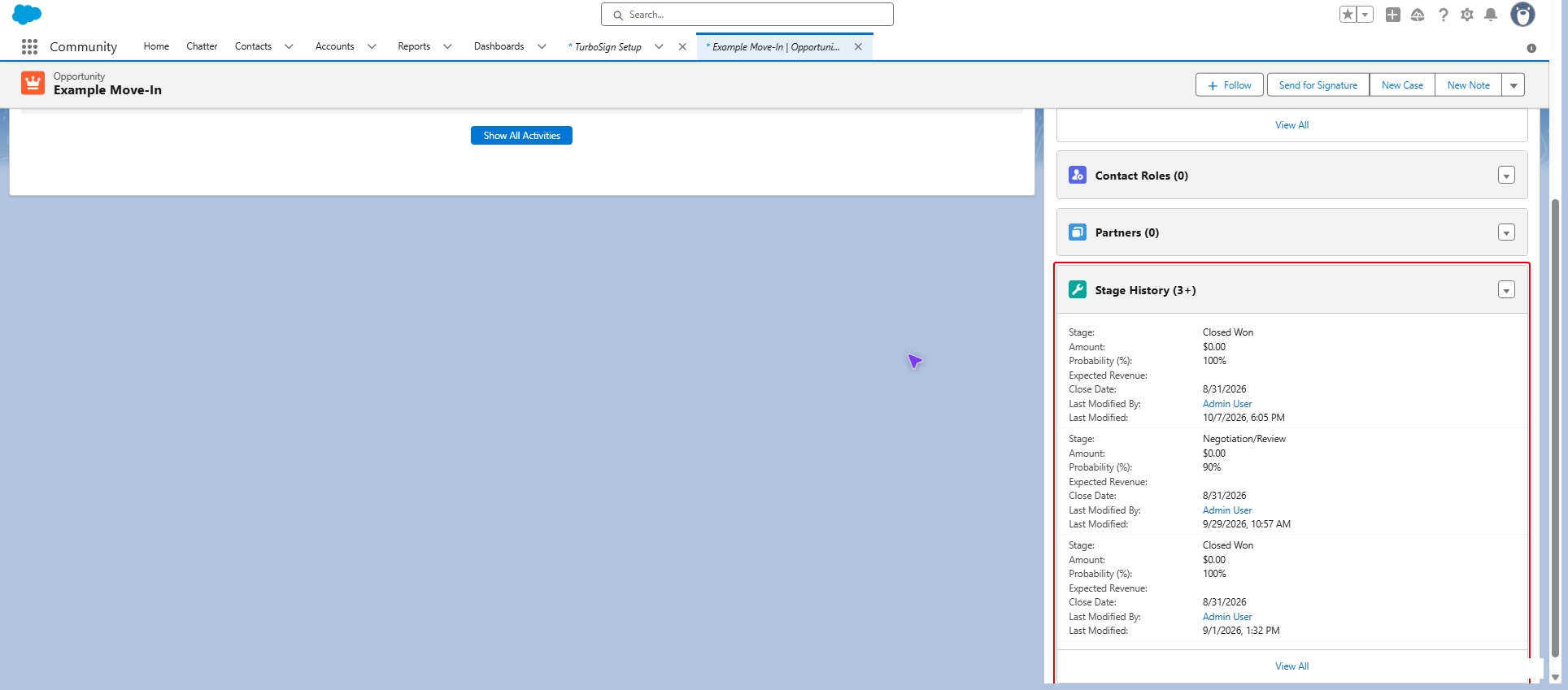The height and width of the screenshot is (690, 1568).
Task: Open the TurboSign Setup tab dropdown chevron
Action: coord(659,46)
